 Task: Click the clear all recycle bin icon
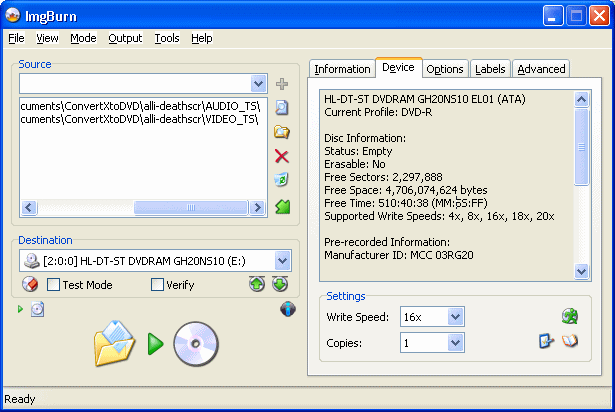coord(282,180)
